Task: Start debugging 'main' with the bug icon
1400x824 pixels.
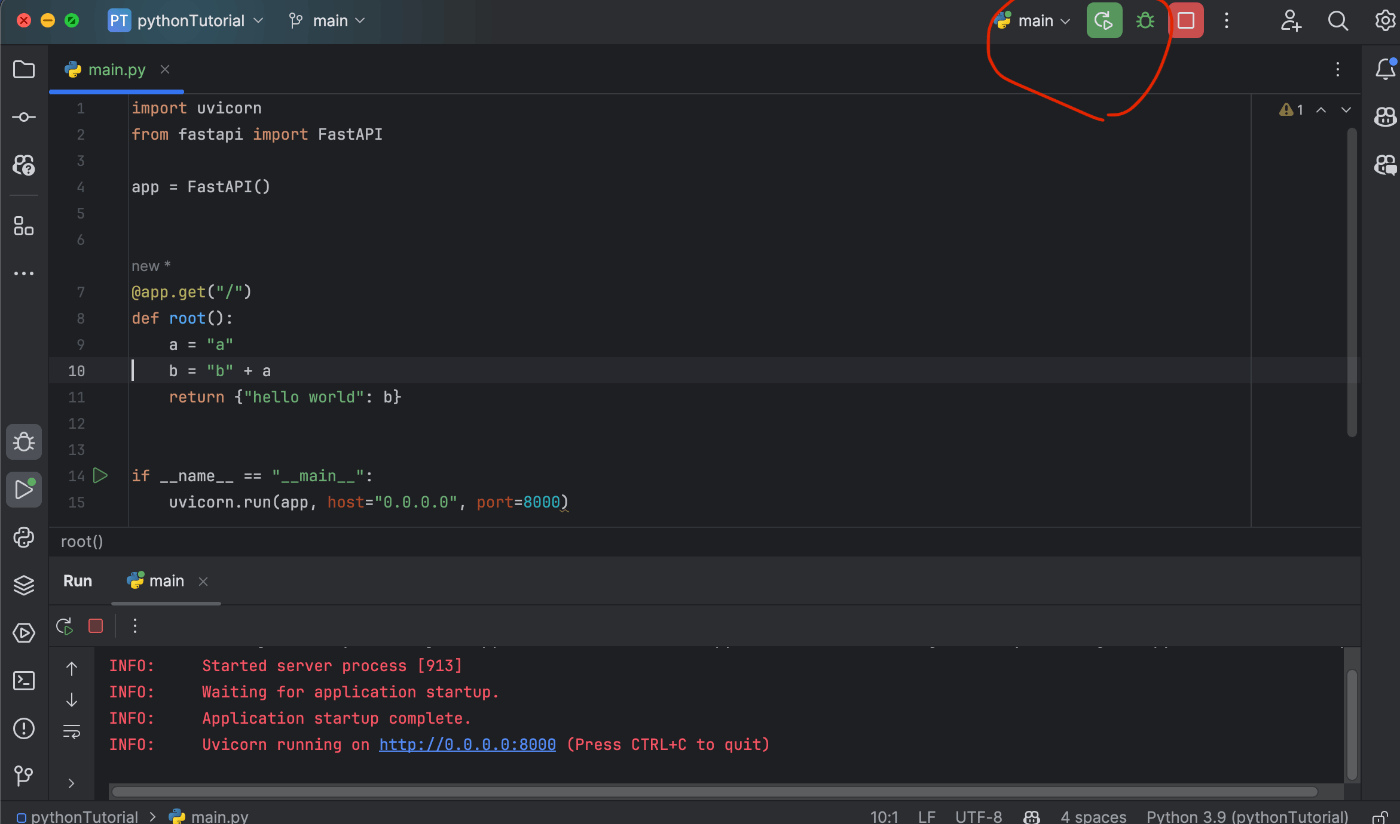Action: [1145, 20]
